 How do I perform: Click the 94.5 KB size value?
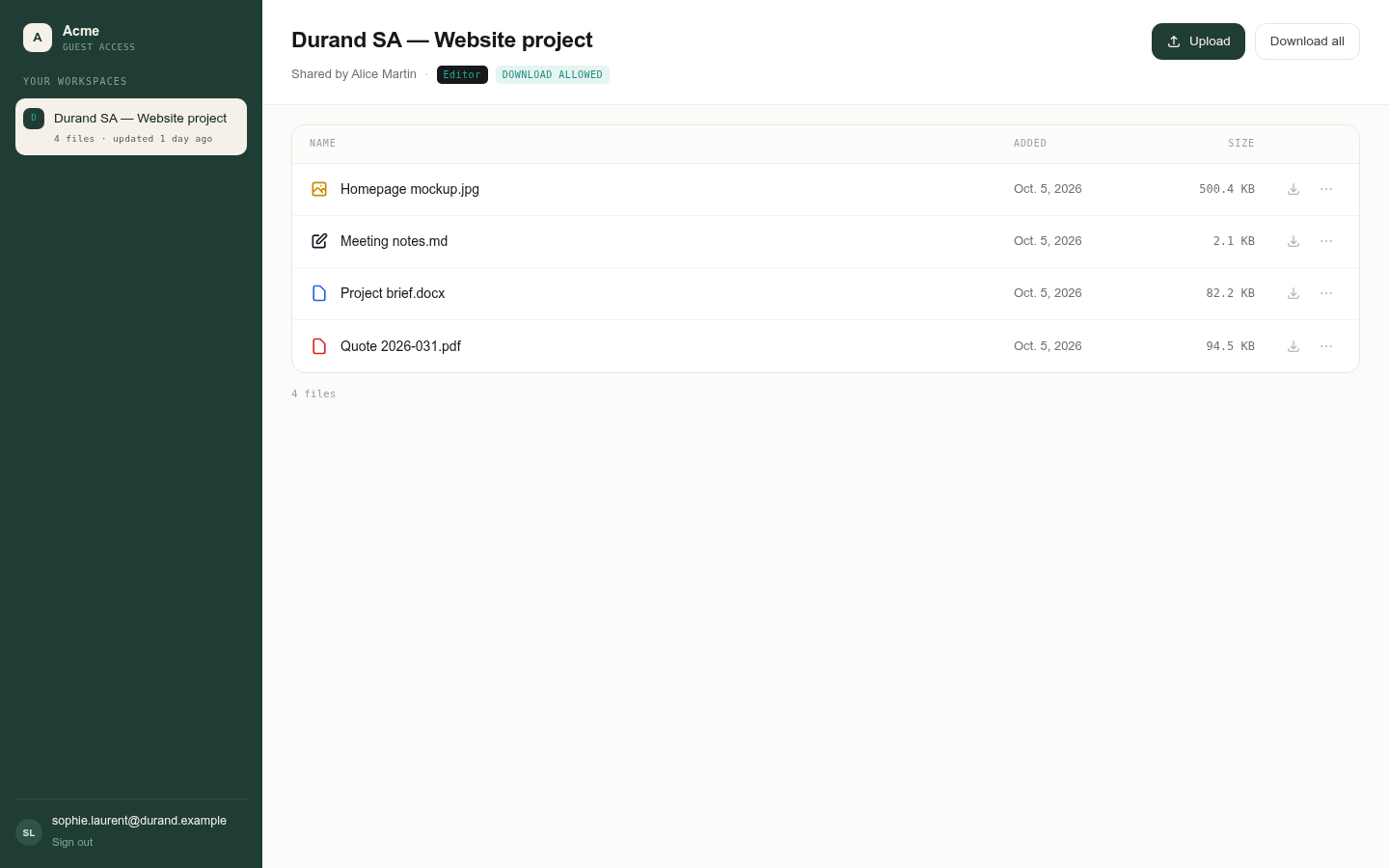click(x=1230, y=346)
